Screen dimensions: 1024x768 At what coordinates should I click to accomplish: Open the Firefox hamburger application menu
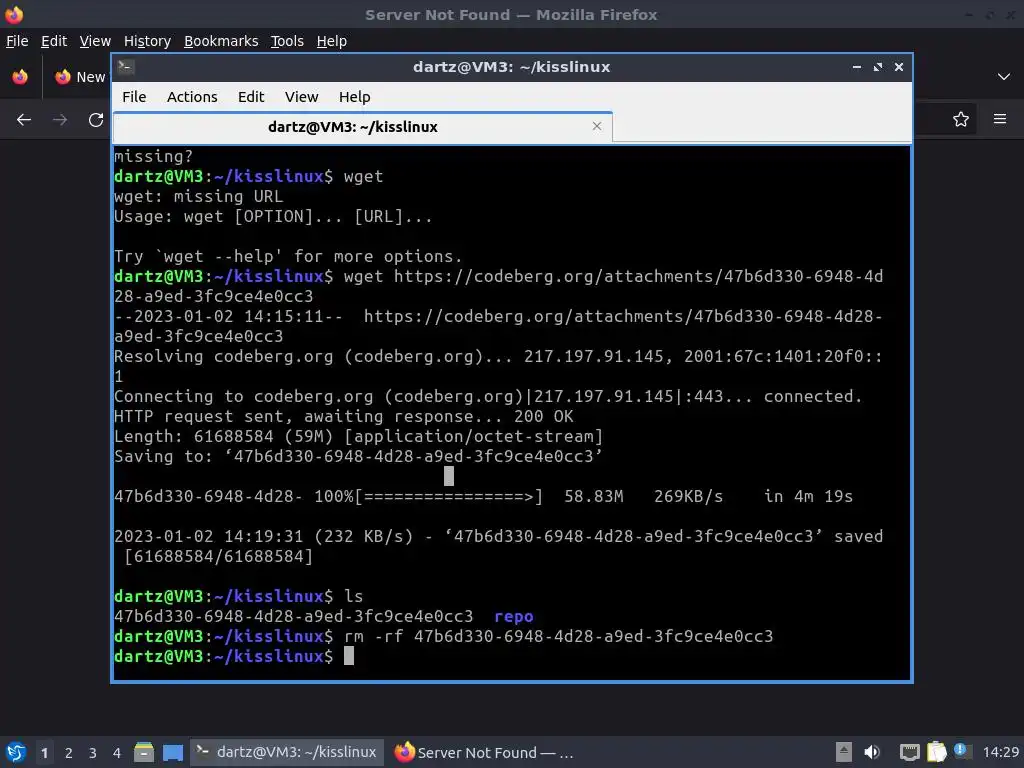(x=1000, y=119)
